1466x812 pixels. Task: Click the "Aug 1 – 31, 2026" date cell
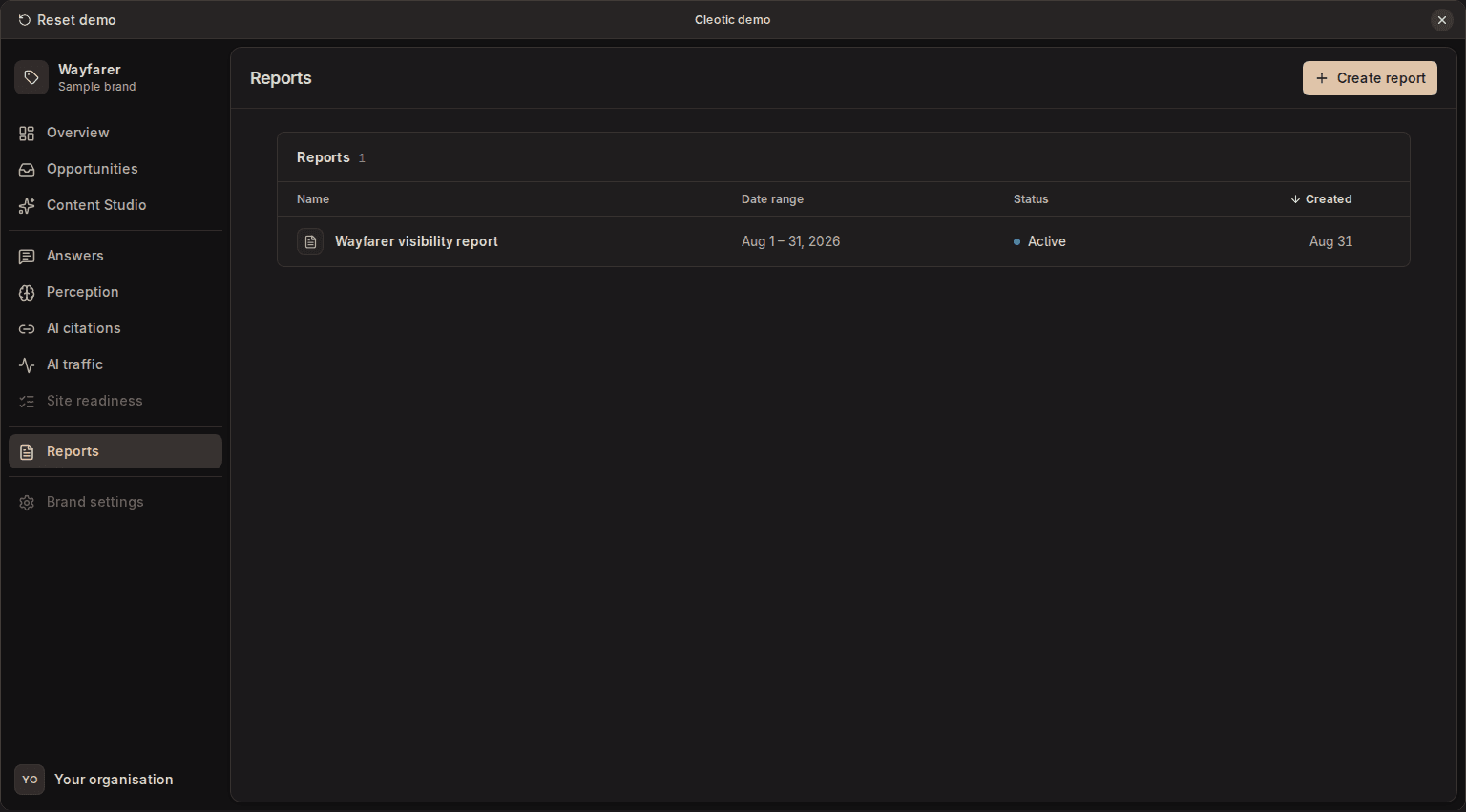(x=790, y=241)
